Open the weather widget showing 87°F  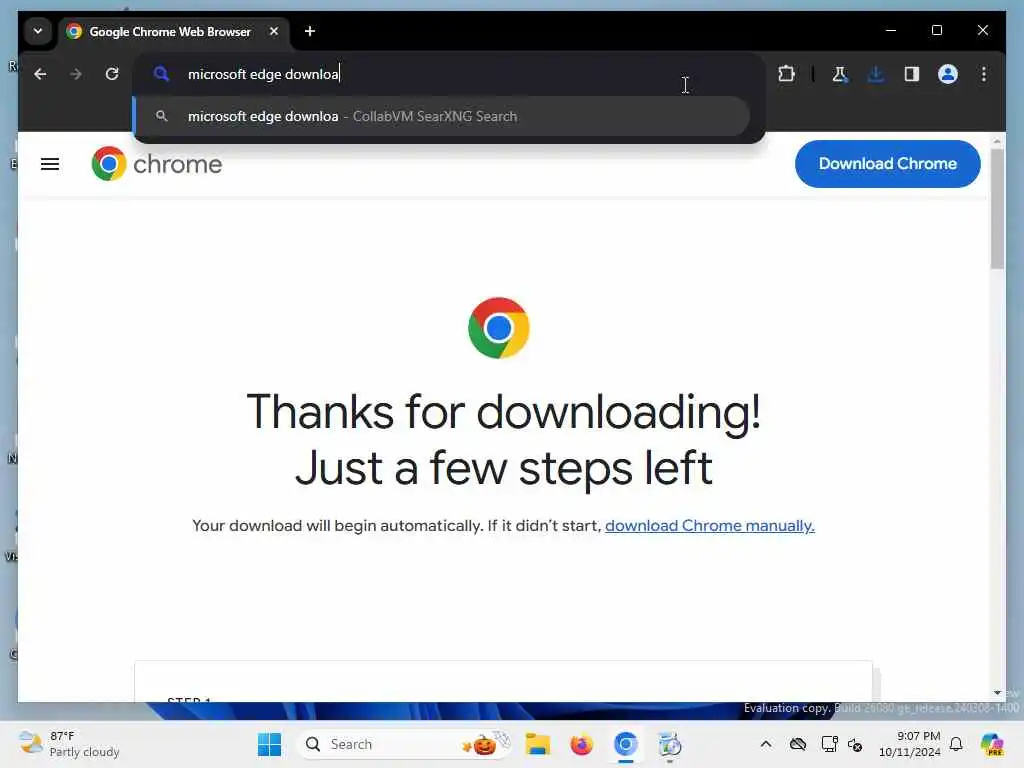point(69,744)
